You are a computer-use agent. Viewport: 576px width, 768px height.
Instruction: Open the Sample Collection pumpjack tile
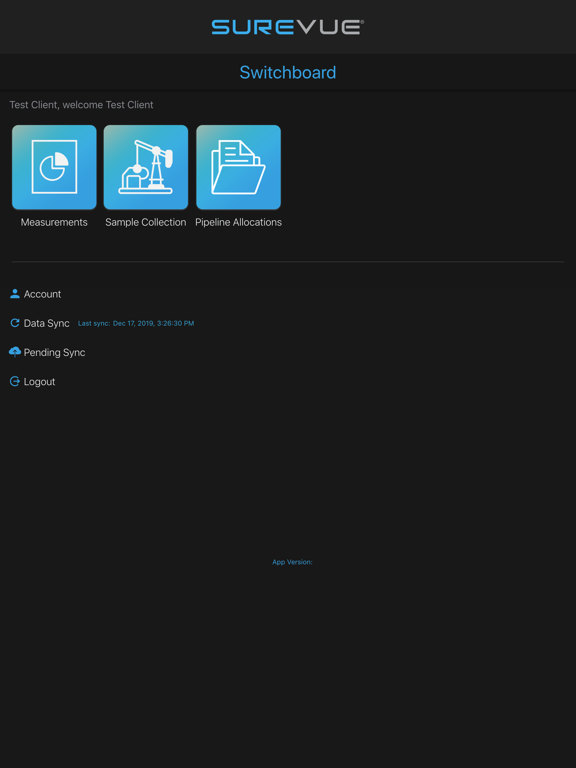click(146, 167)
